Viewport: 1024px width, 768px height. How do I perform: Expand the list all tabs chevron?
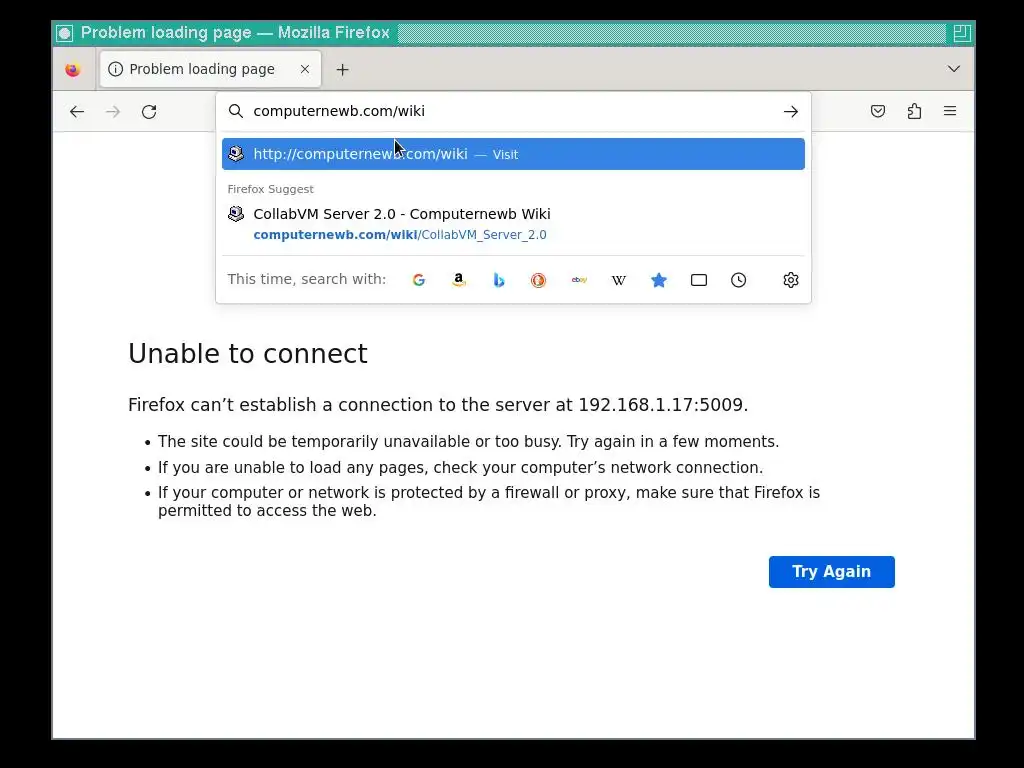point(953,69)
